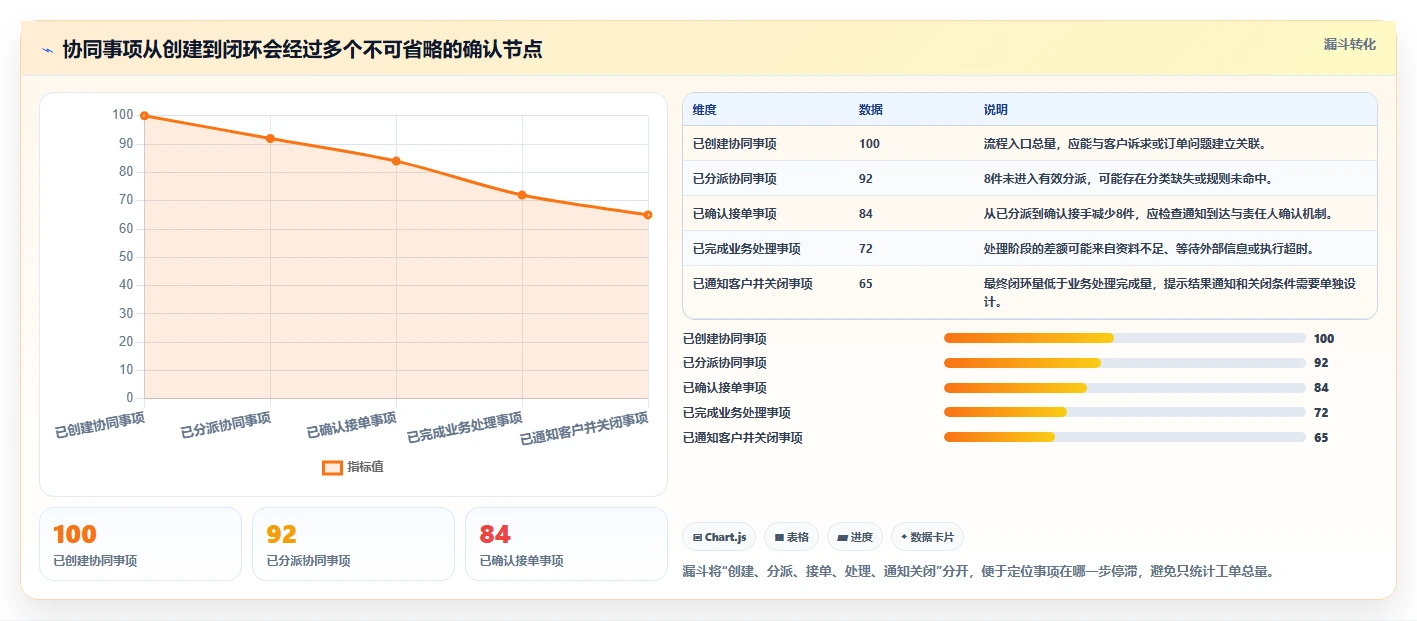1417x621 pixels.
Task: Click the x-axis label 已分派协同事项
Action: point(226,426)
